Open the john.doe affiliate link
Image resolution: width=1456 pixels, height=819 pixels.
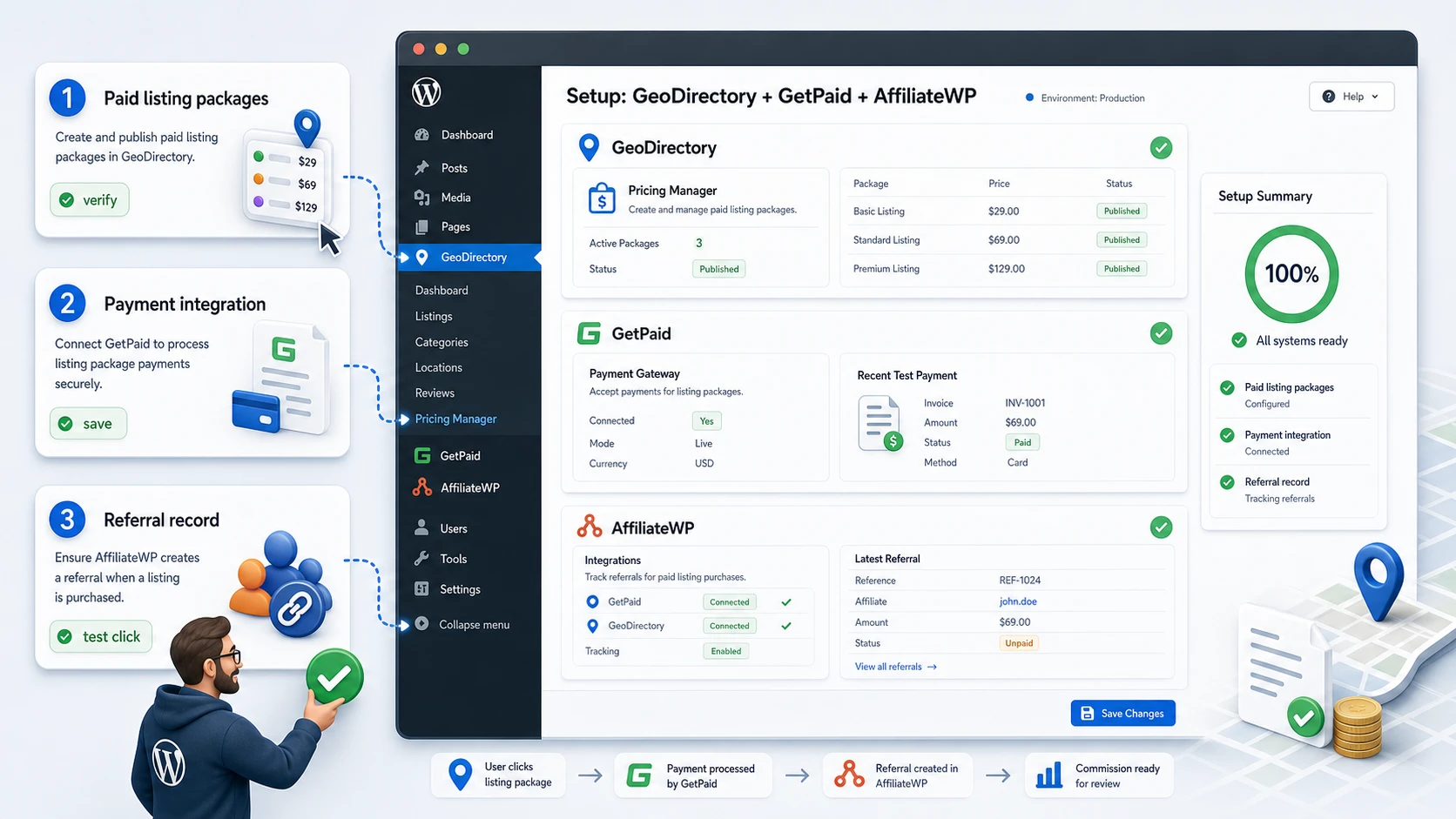click(1018, 601)
